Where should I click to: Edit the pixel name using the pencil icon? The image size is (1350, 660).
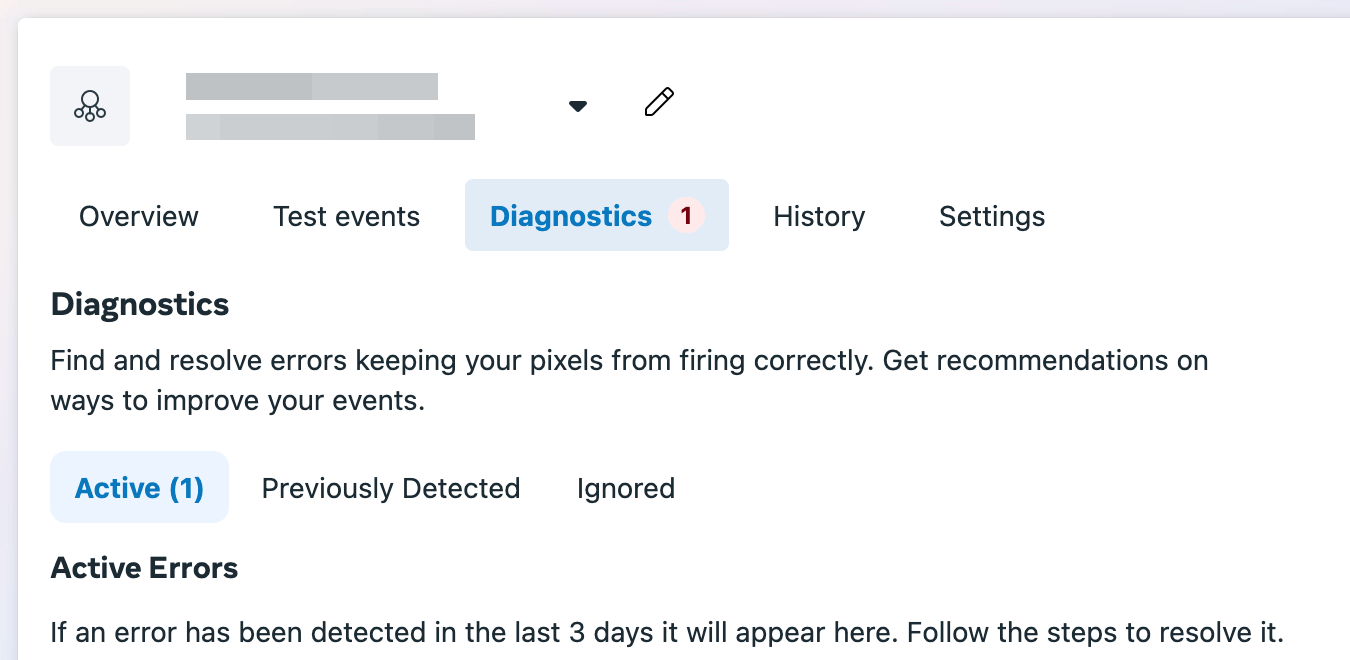658,102
